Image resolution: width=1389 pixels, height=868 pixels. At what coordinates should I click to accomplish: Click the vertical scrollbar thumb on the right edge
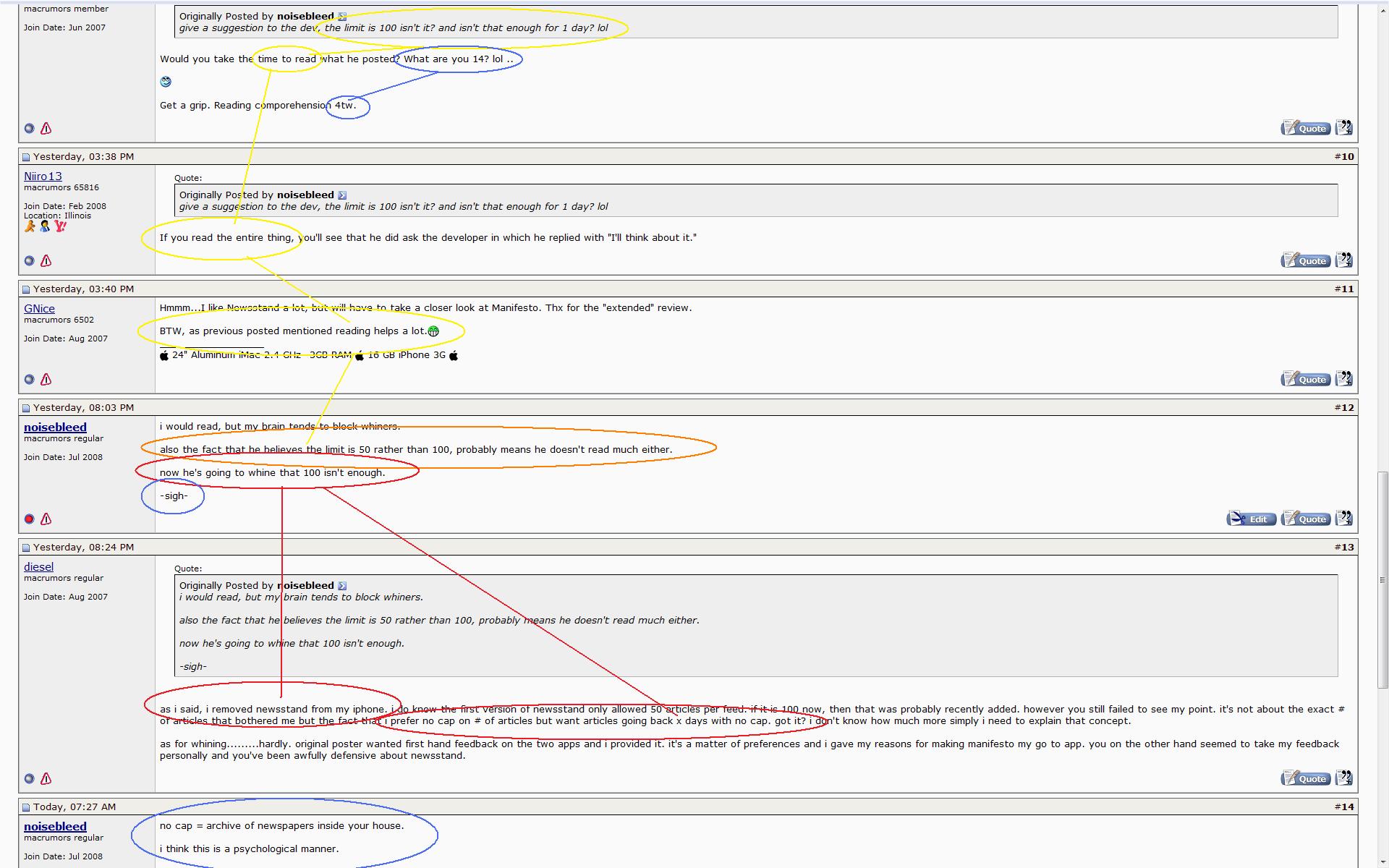coord(1382,580)
